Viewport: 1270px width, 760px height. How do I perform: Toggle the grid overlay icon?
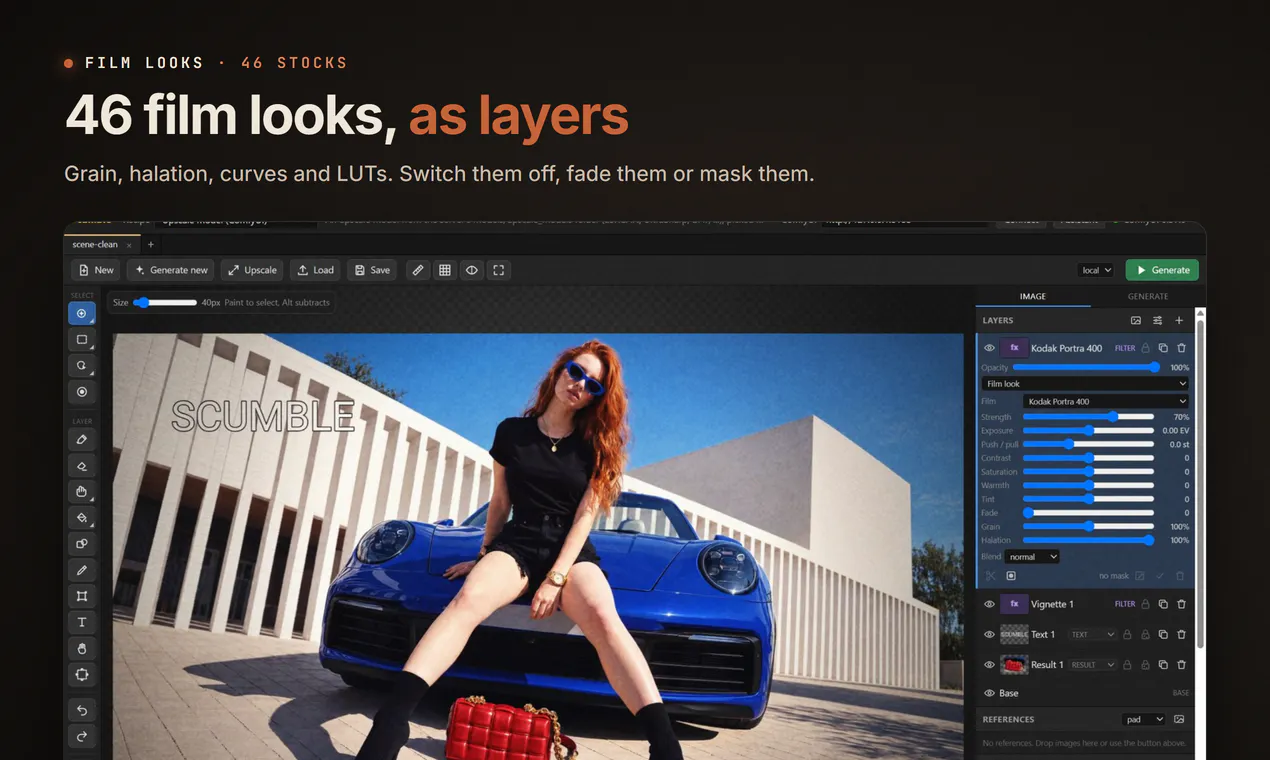[x=445, y=270]
